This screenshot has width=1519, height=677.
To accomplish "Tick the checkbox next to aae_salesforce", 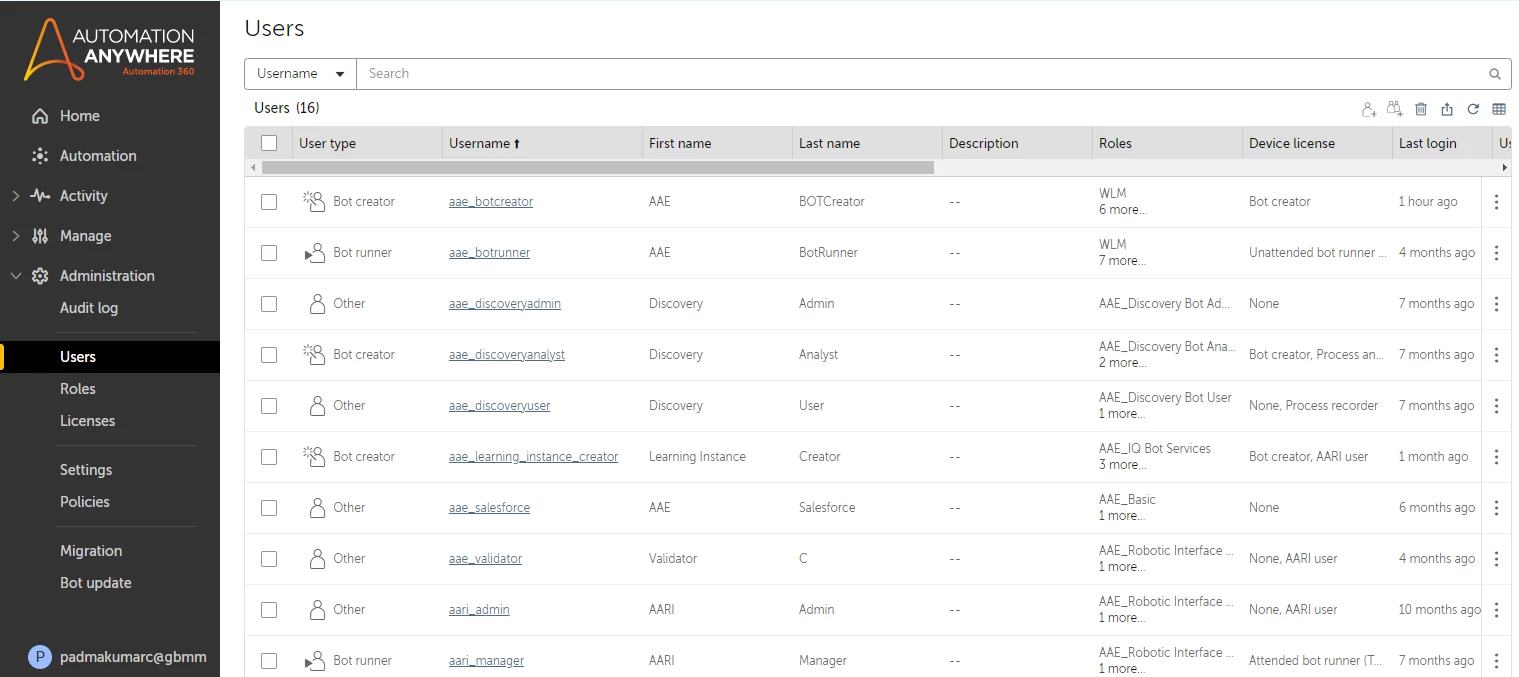I will (268, 507).
